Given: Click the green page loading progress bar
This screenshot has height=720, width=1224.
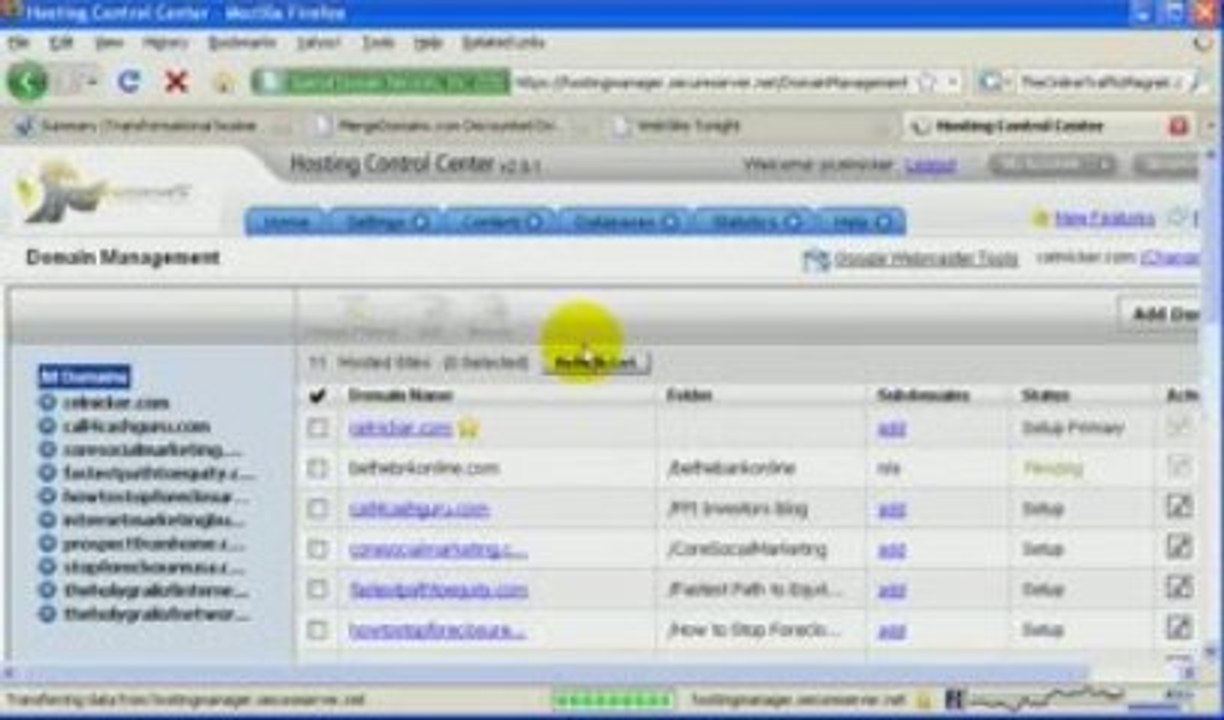Looking at the screenshot, I should (x=613, y=700).
